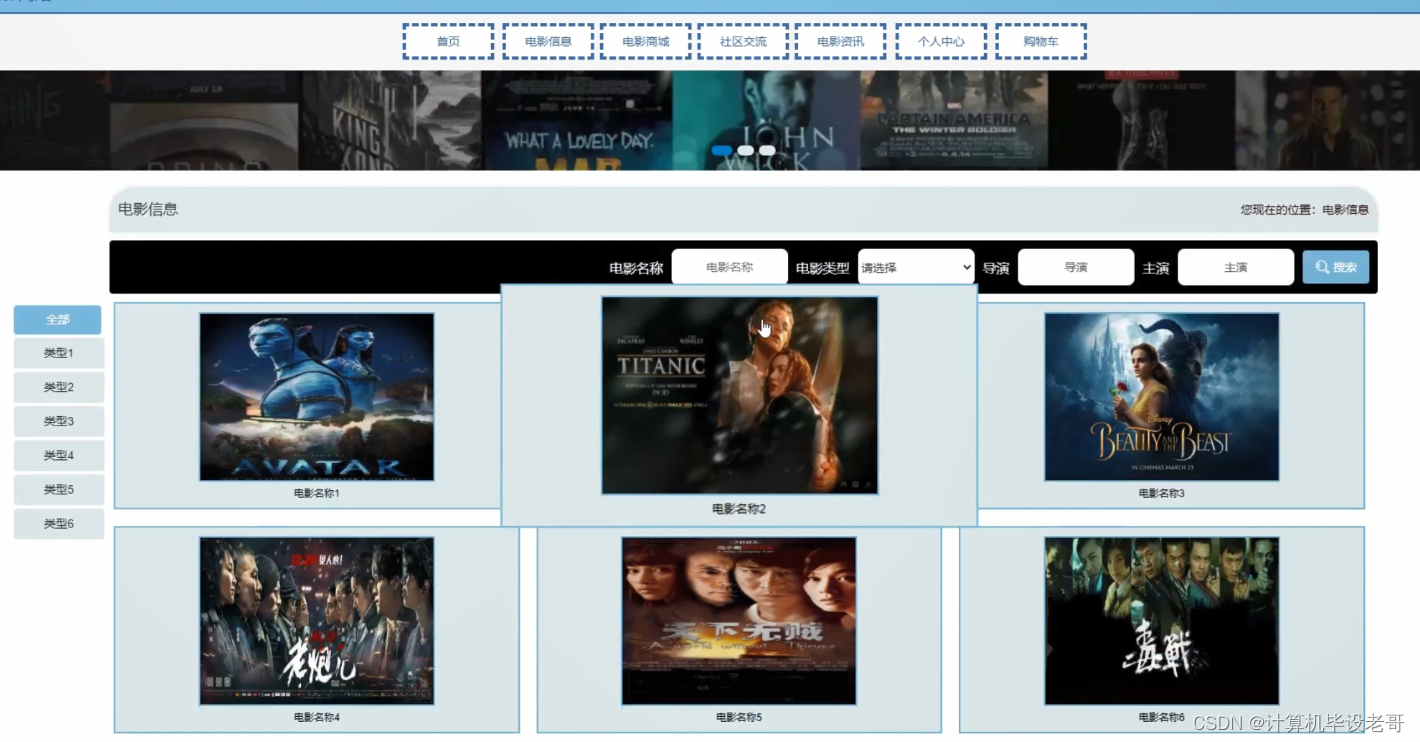Filter movies by 类型5

(x=59, y=489)
